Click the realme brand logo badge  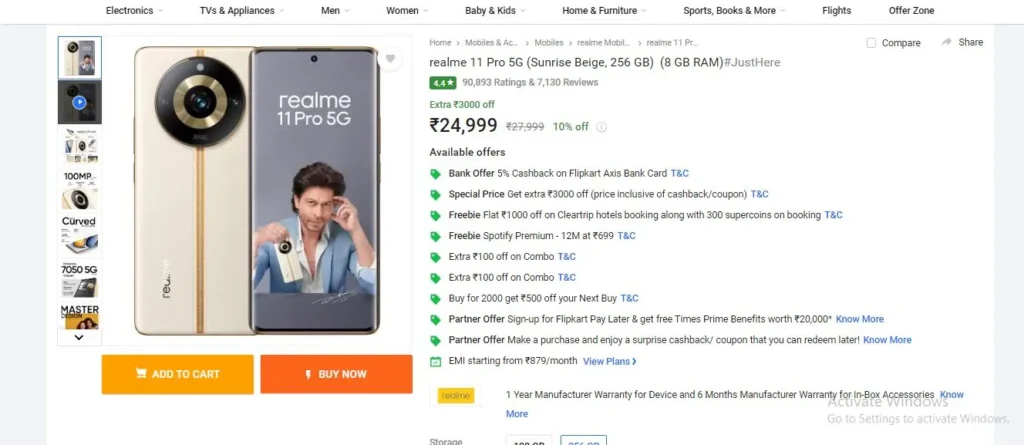tap(455, 395)
